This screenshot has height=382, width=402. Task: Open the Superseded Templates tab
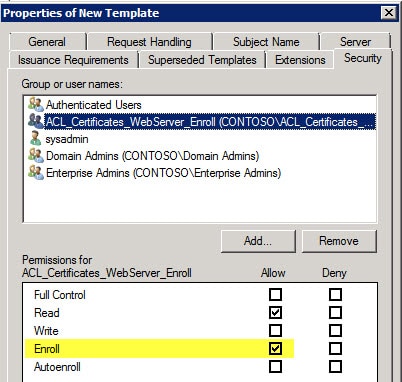[202, 60]
